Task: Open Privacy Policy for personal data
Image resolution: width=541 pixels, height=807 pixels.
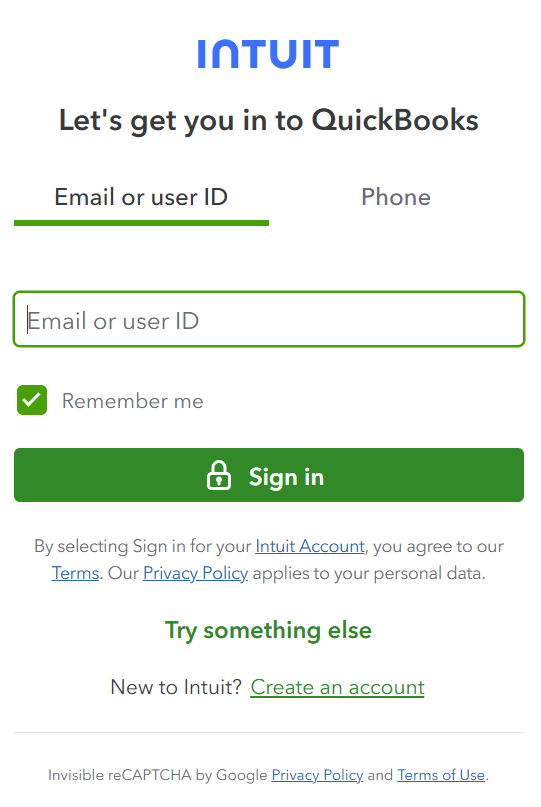Action: point(196,573)
